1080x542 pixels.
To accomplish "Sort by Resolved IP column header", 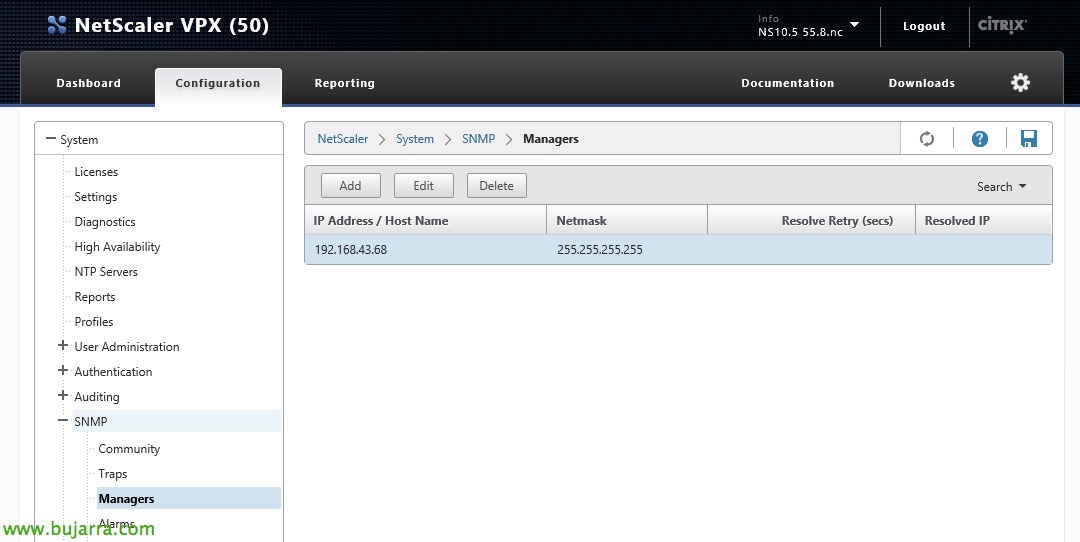I will [984, 220].
